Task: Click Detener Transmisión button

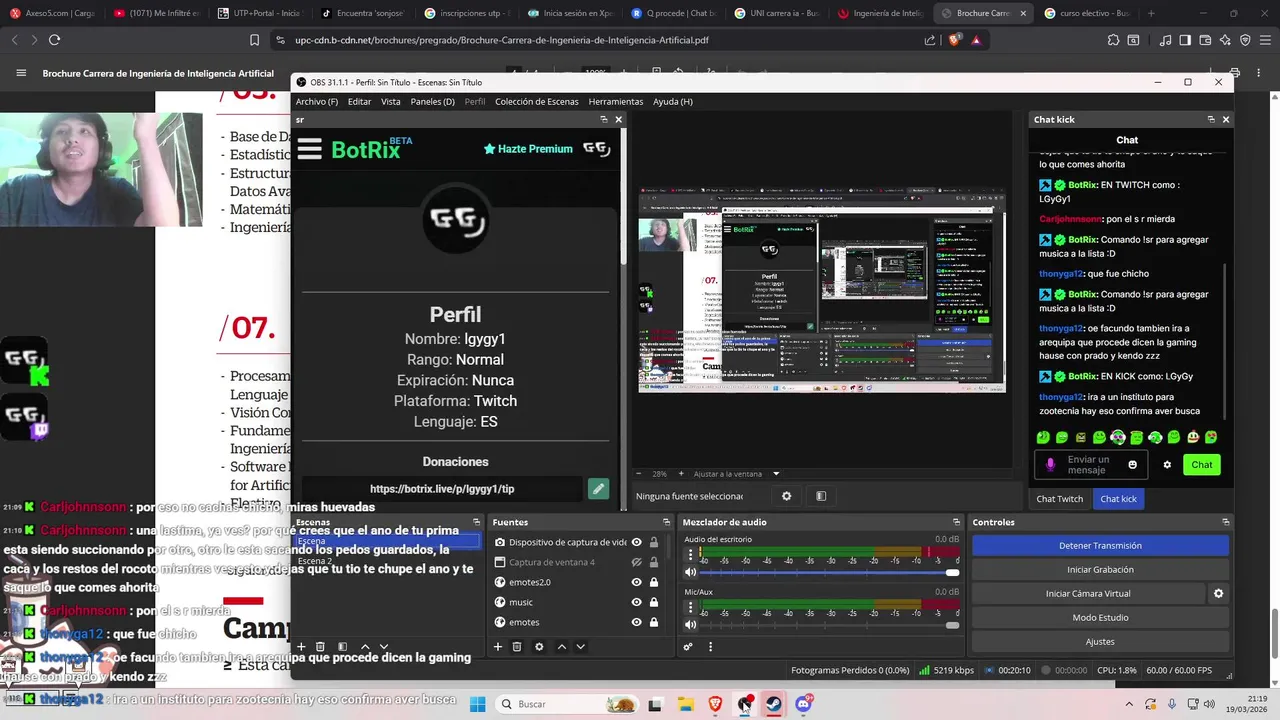Action: coord(1100,545)
